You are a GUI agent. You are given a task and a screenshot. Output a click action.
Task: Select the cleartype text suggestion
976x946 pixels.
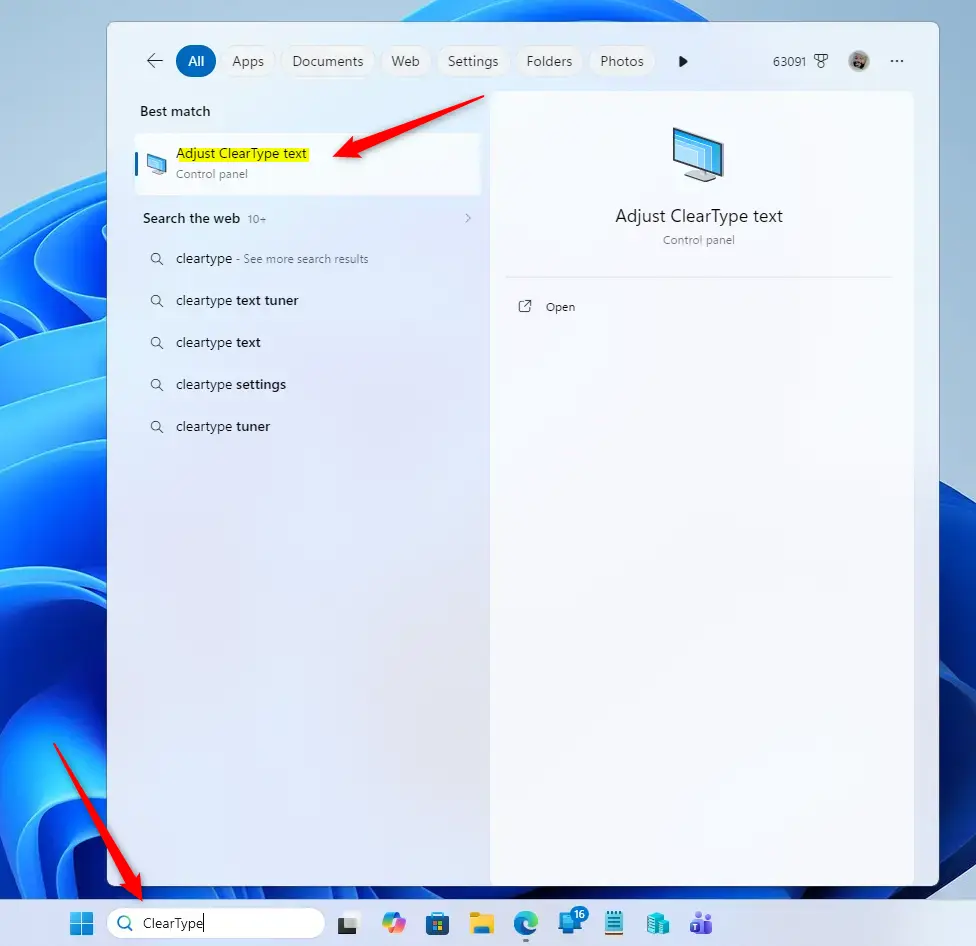(x=308, y=342)
